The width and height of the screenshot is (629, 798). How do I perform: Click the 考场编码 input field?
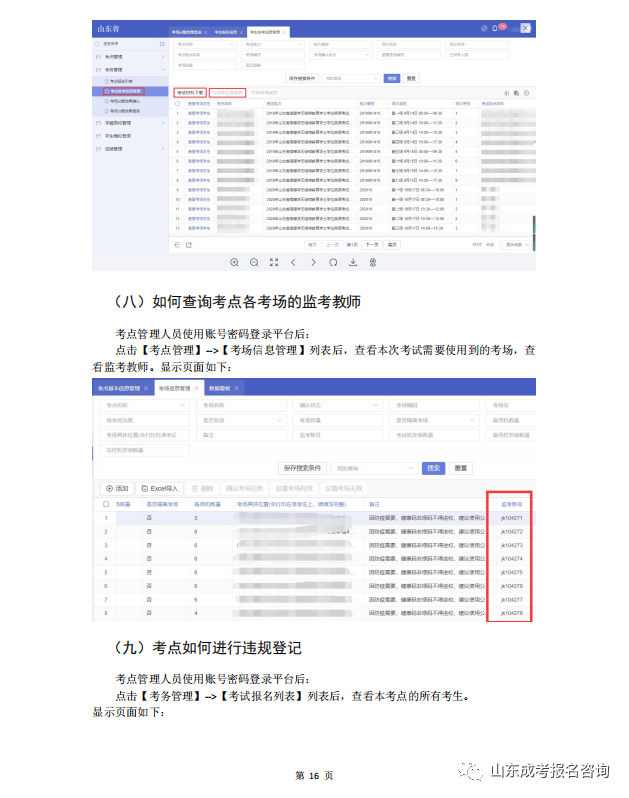435,406
